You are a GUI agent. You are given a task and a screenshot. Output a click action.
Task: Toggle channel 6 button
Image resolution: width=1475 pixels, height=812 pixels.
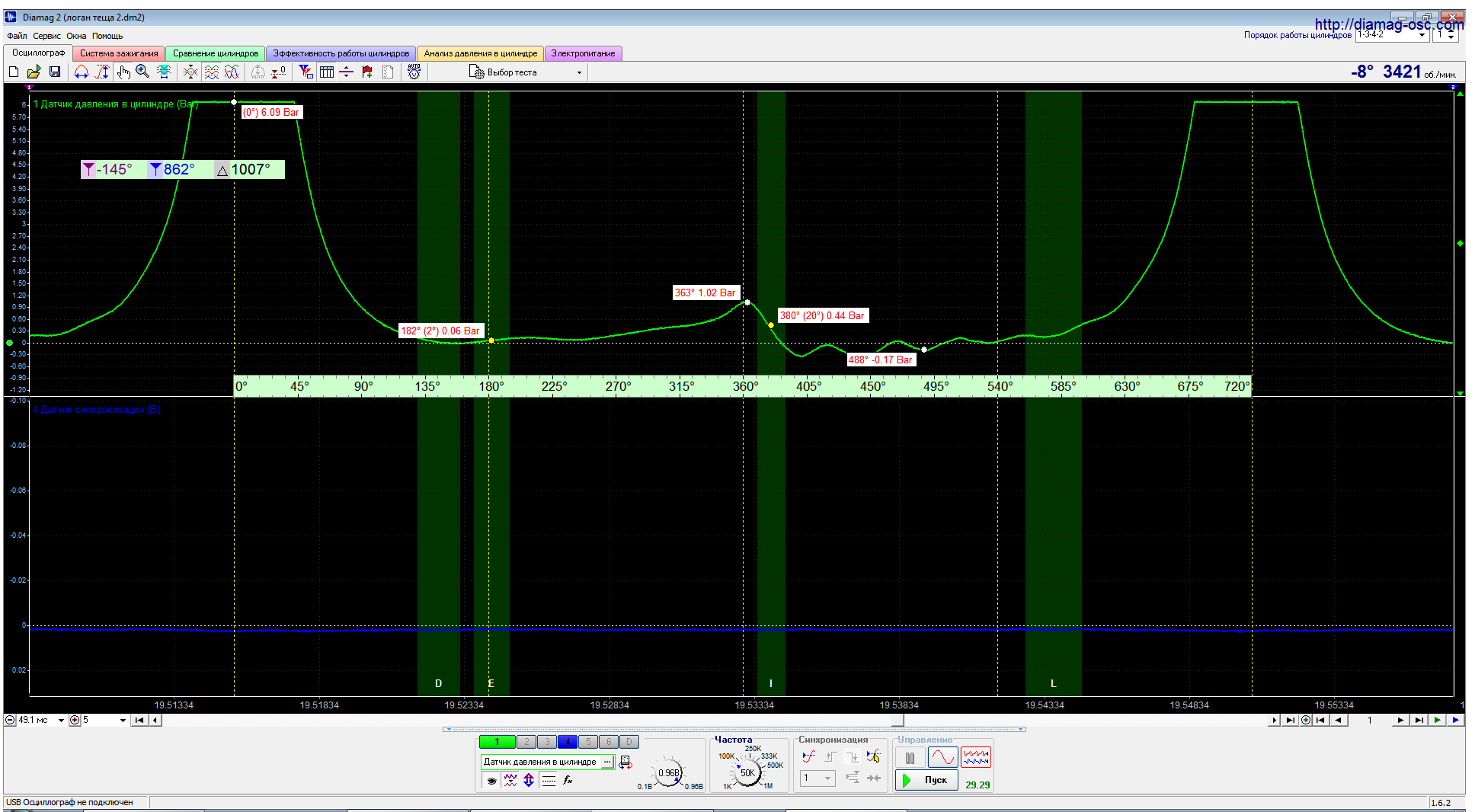click(x=609, y=742)
